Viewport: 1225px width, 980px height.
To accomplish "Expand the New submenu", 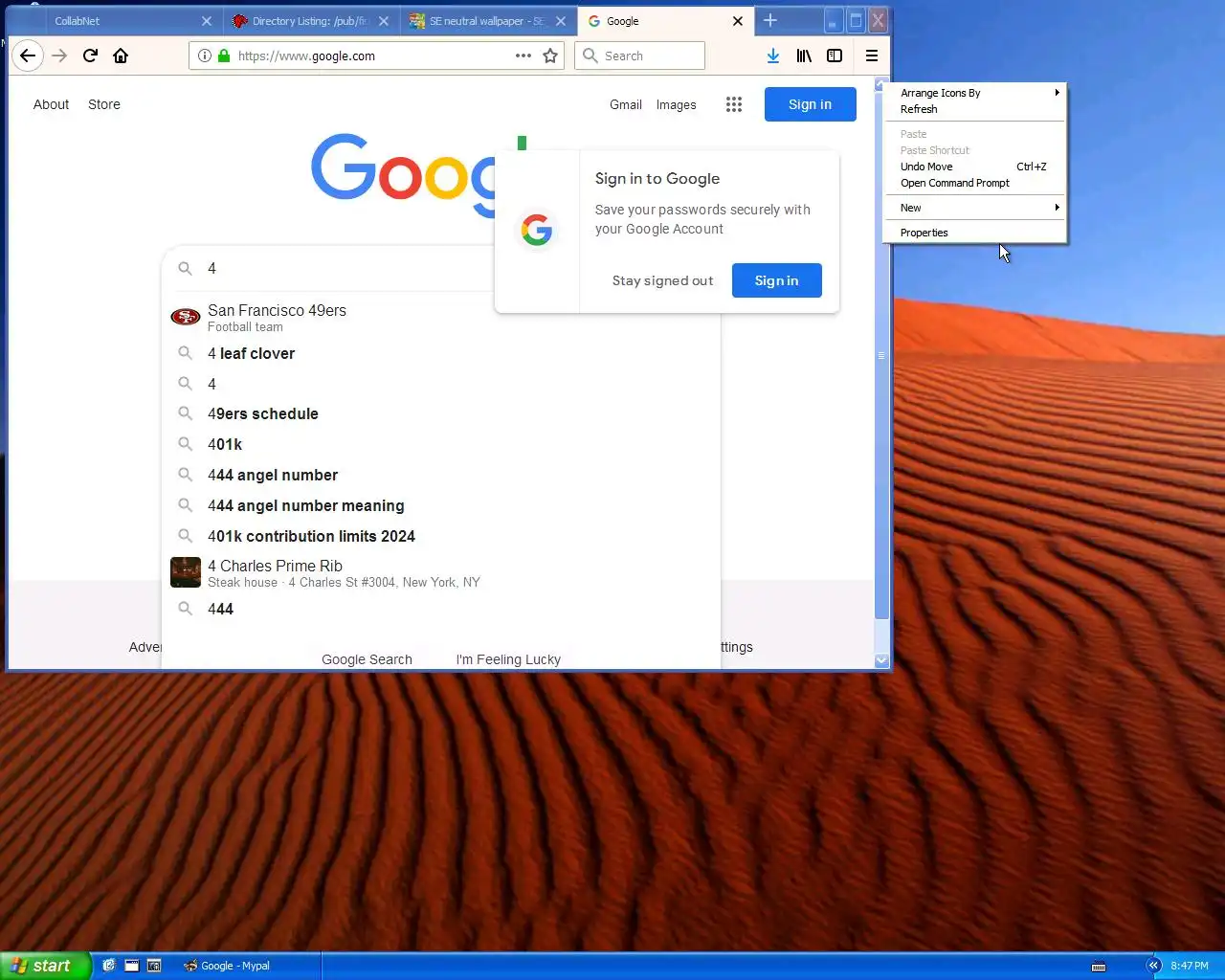I will click(975, 208).
